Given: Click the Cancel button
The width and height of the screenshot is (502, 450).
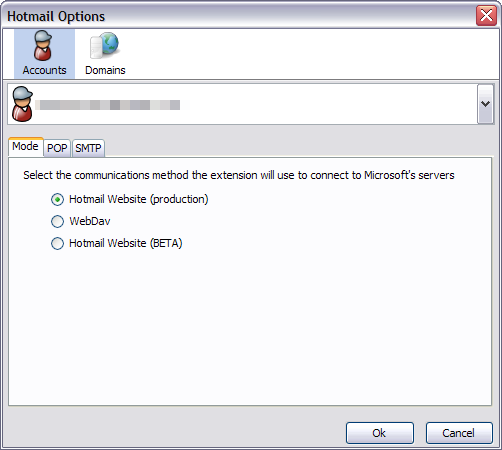Looking at the screenshot, I should point(459,433).
